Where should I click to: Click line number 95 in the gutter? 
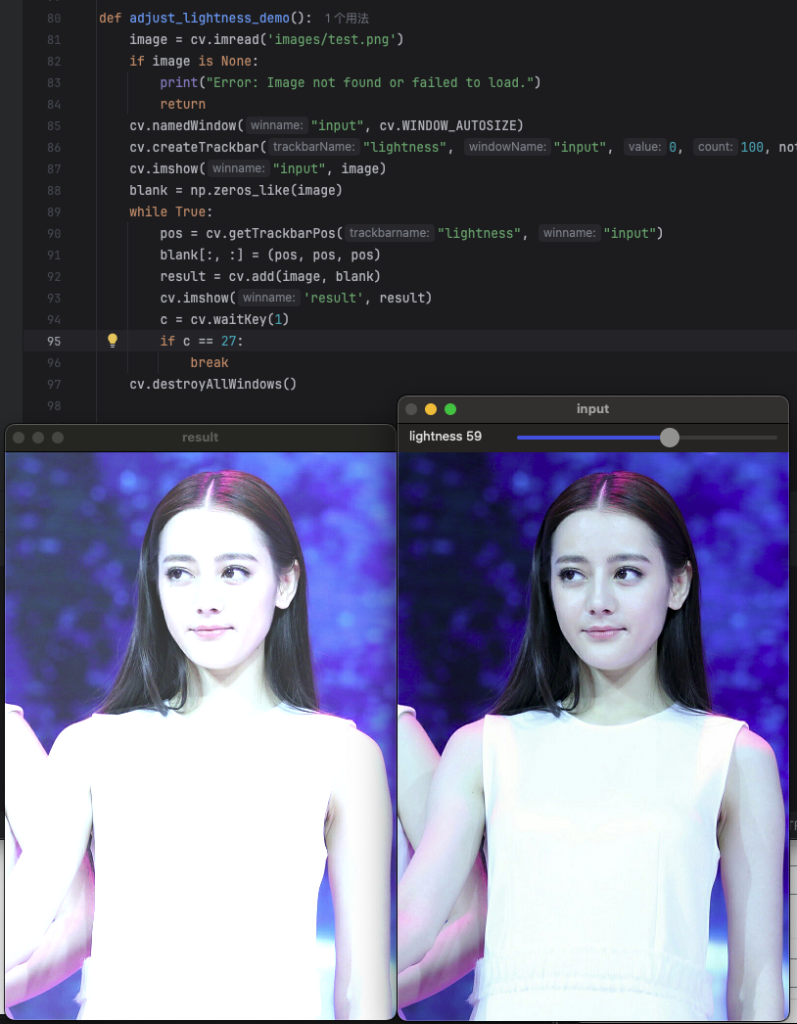click(x=54, y=341)
